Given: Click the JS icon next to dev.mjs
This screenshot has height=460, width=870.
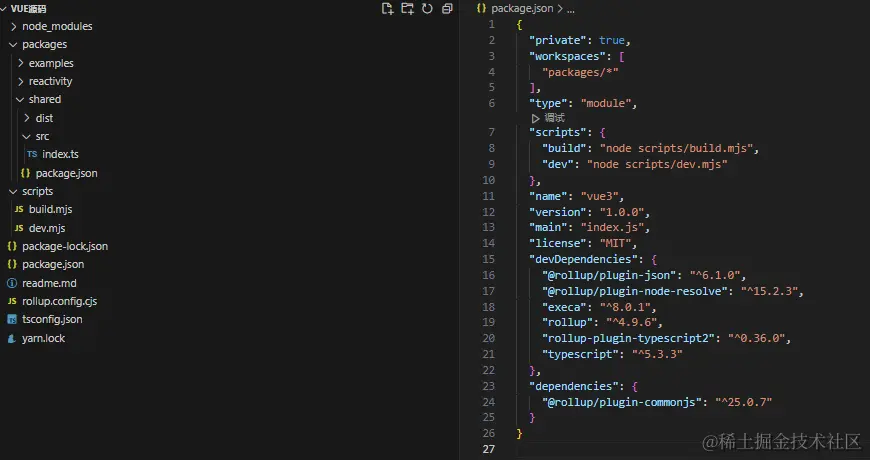Looking at the screenshot, I should point(19,228).
